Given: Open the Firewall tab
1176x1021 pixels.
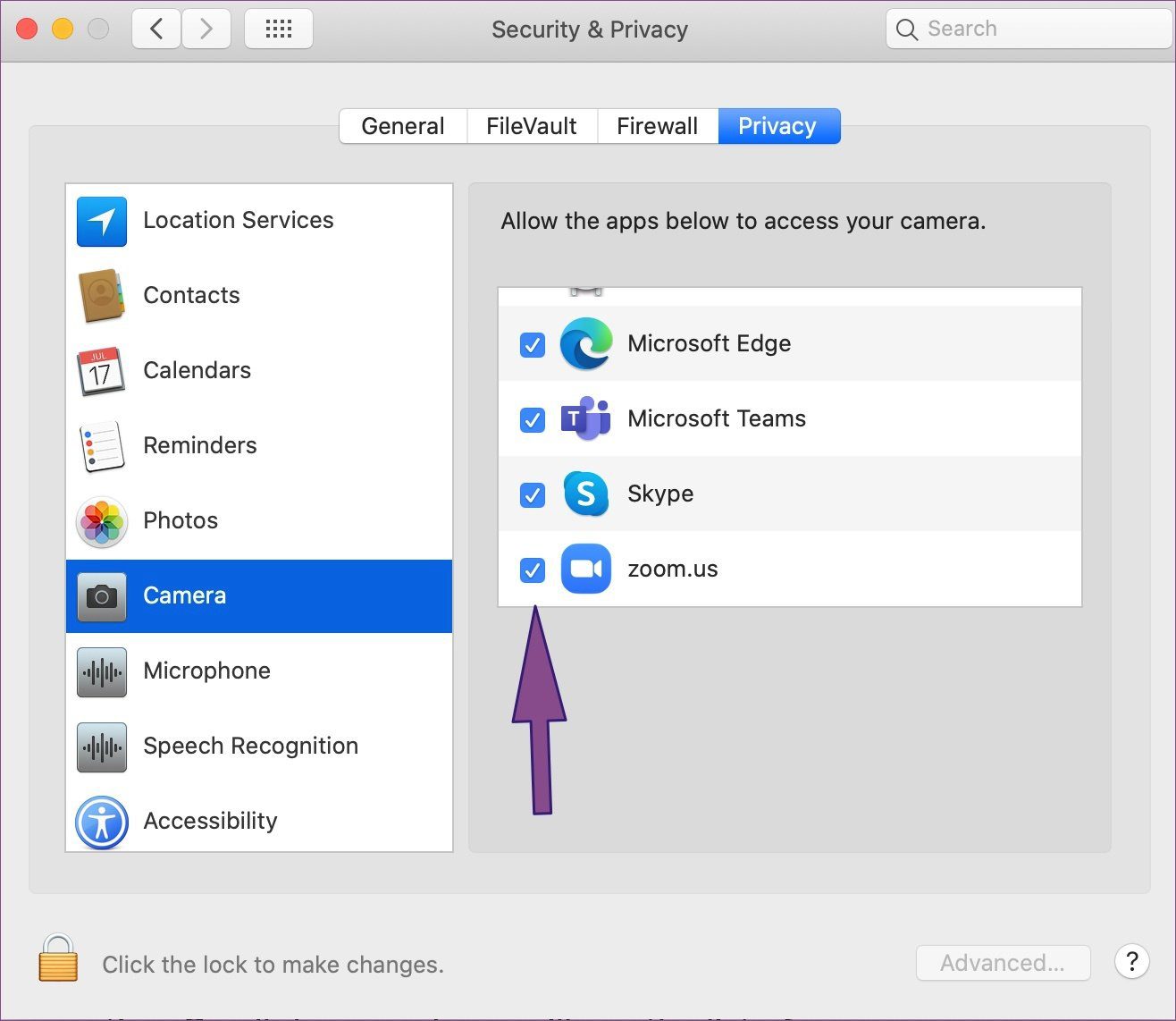Looking at the screenshot, I should (x=657, y=126).
